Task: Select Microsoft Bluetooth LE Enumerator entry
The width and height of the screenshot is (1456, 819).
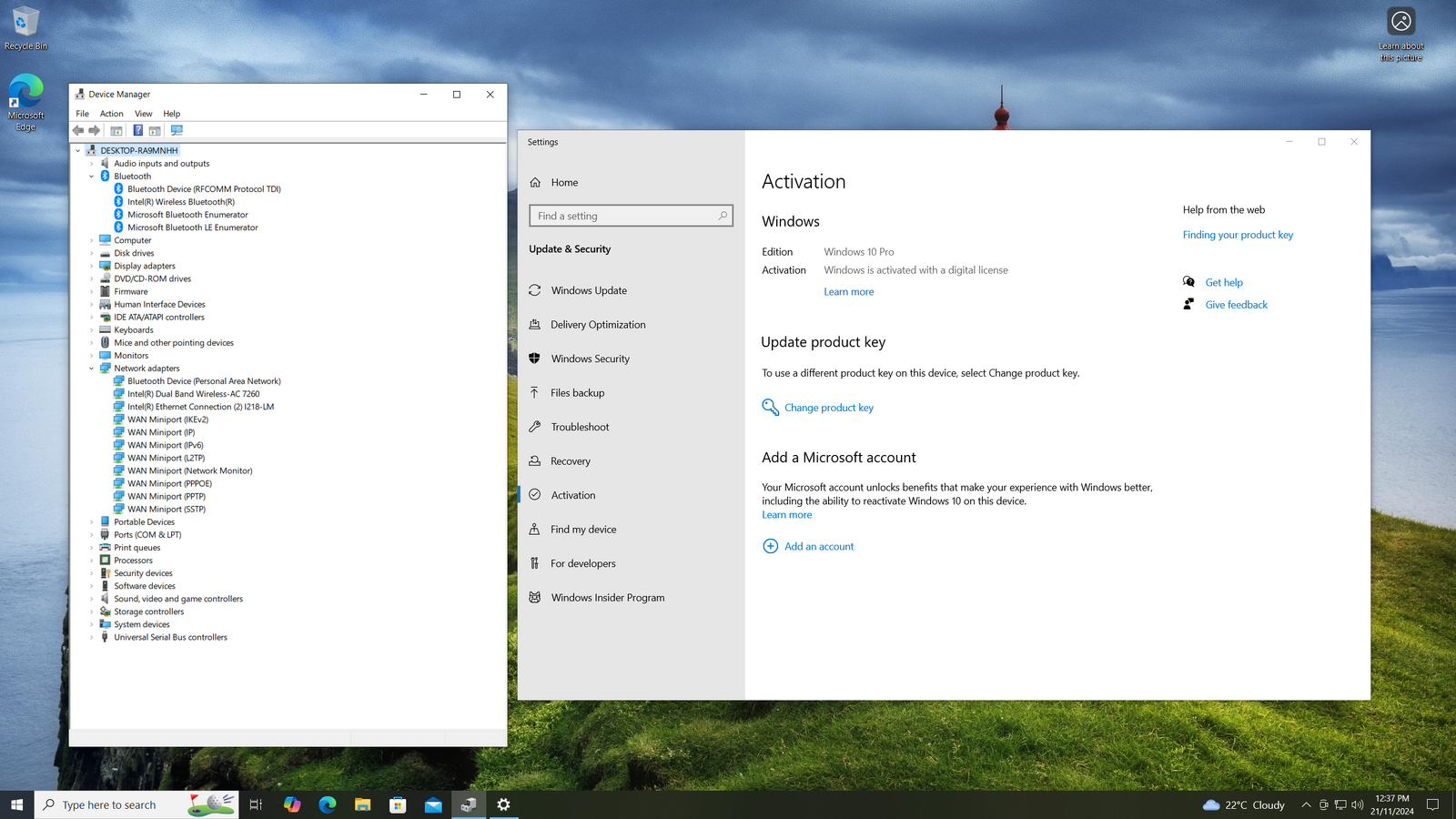Action: click(192, 227)
